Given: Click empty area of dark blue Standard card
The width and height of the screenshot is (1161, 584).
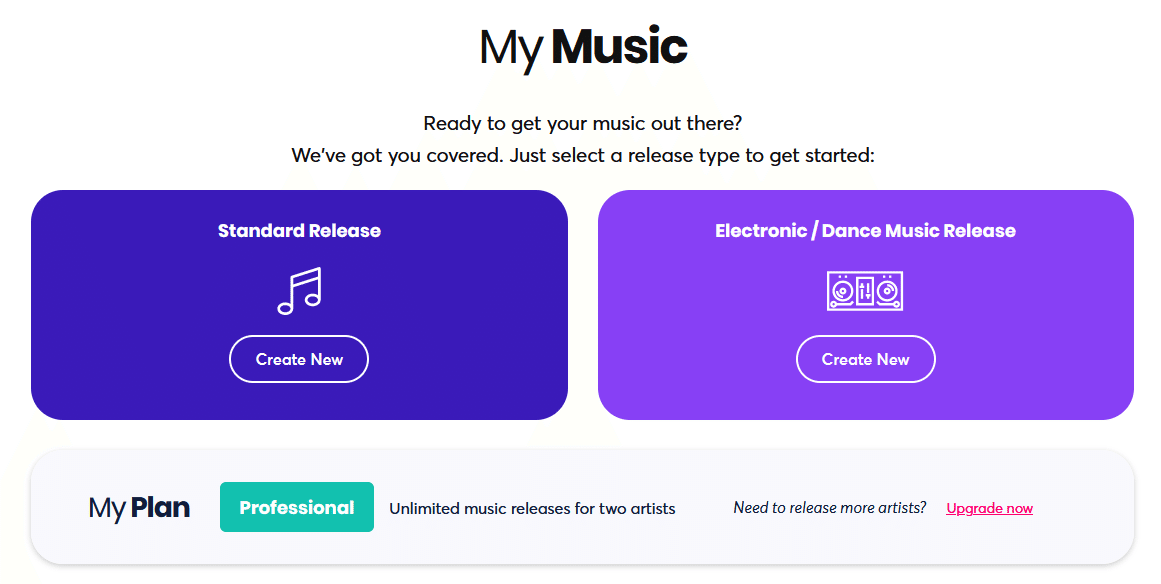Looking at the screenshot, I should pyautogui.click(x=120, y=320).
